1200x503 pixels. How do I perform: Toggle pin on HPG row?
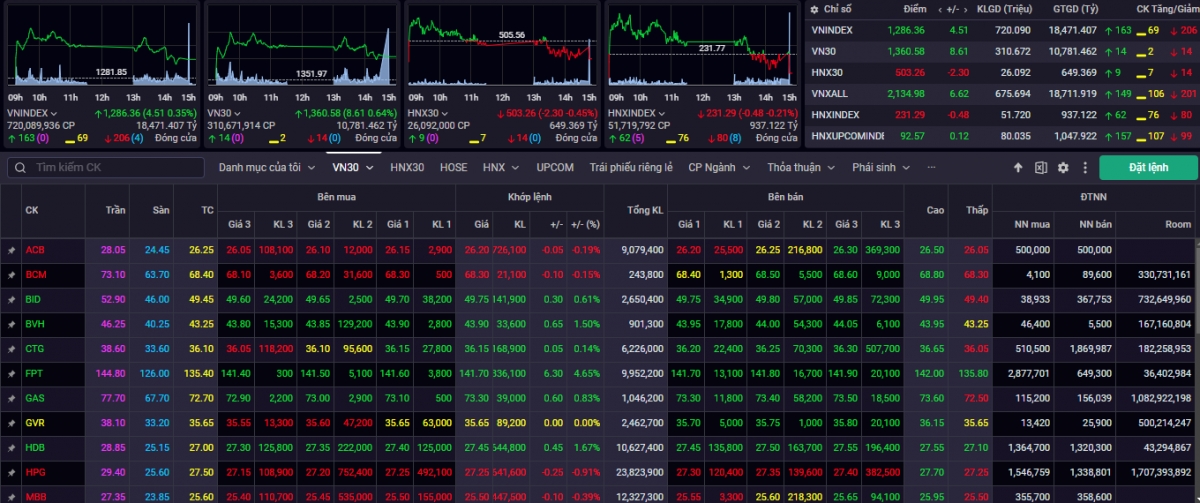coord(11,472)
